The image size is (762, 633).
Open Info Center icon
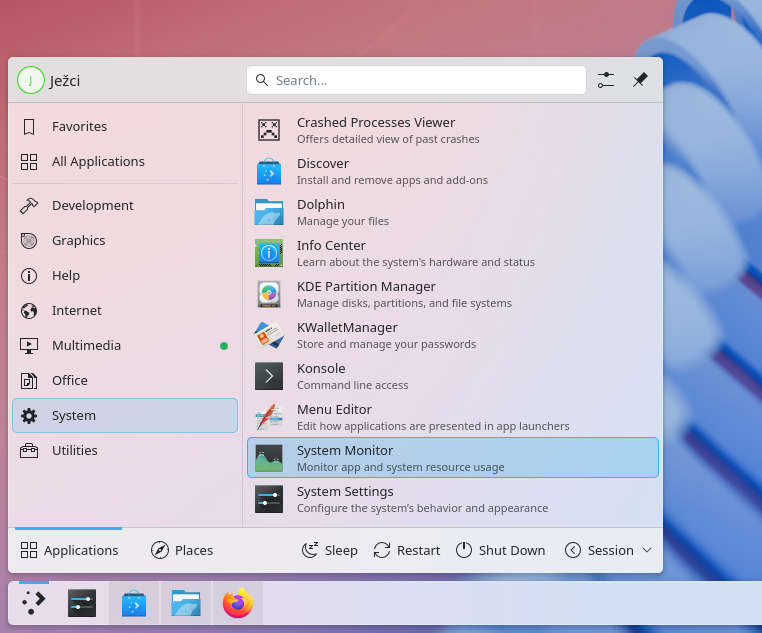(x=269, y=253)
